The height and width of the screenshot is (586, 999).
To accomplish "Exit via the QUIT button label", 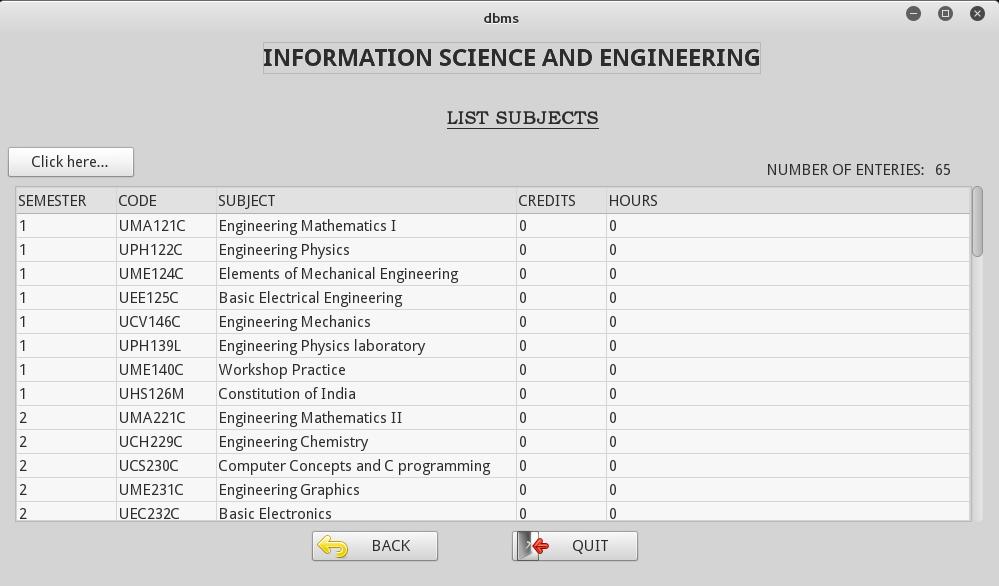I will pos(590,546).
